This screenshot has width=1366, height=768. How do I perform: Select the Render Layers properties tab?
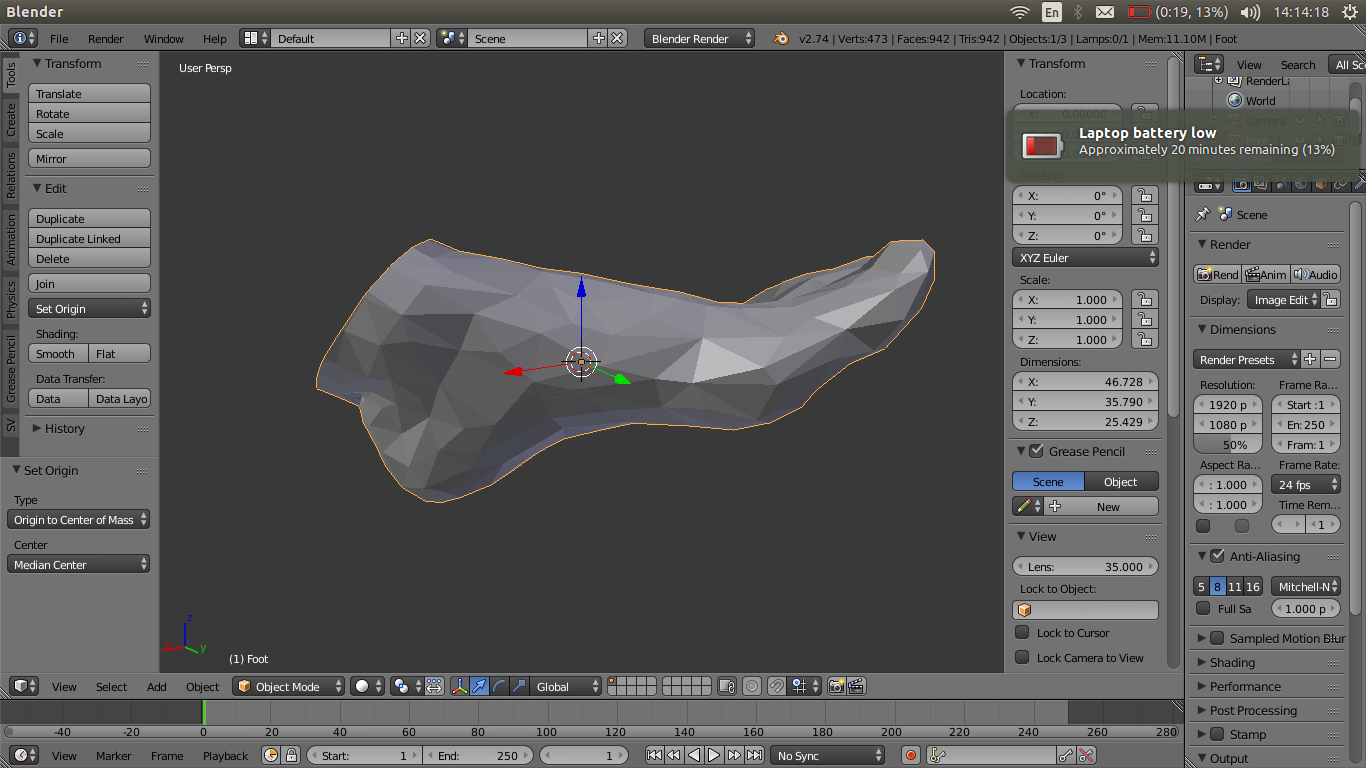click(x=1261, y=185)
